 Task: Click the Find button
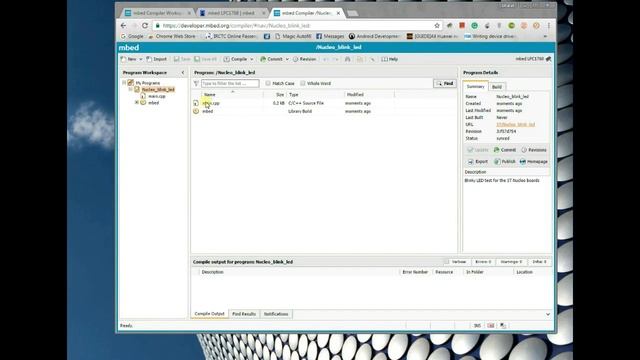[x=444, y=83]
